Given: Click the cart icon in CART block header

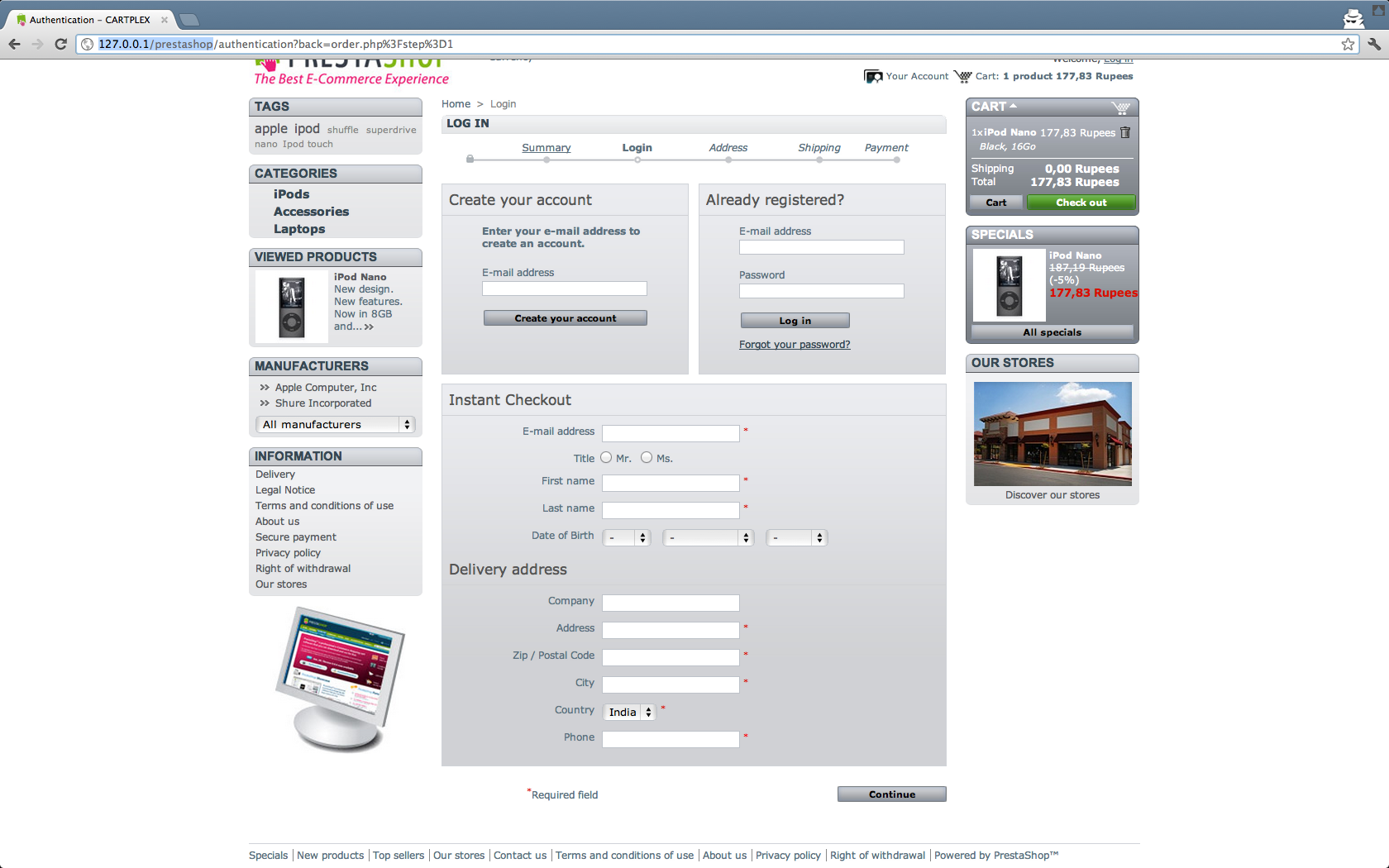Looking at the screenshot, I should (1121, 107).
